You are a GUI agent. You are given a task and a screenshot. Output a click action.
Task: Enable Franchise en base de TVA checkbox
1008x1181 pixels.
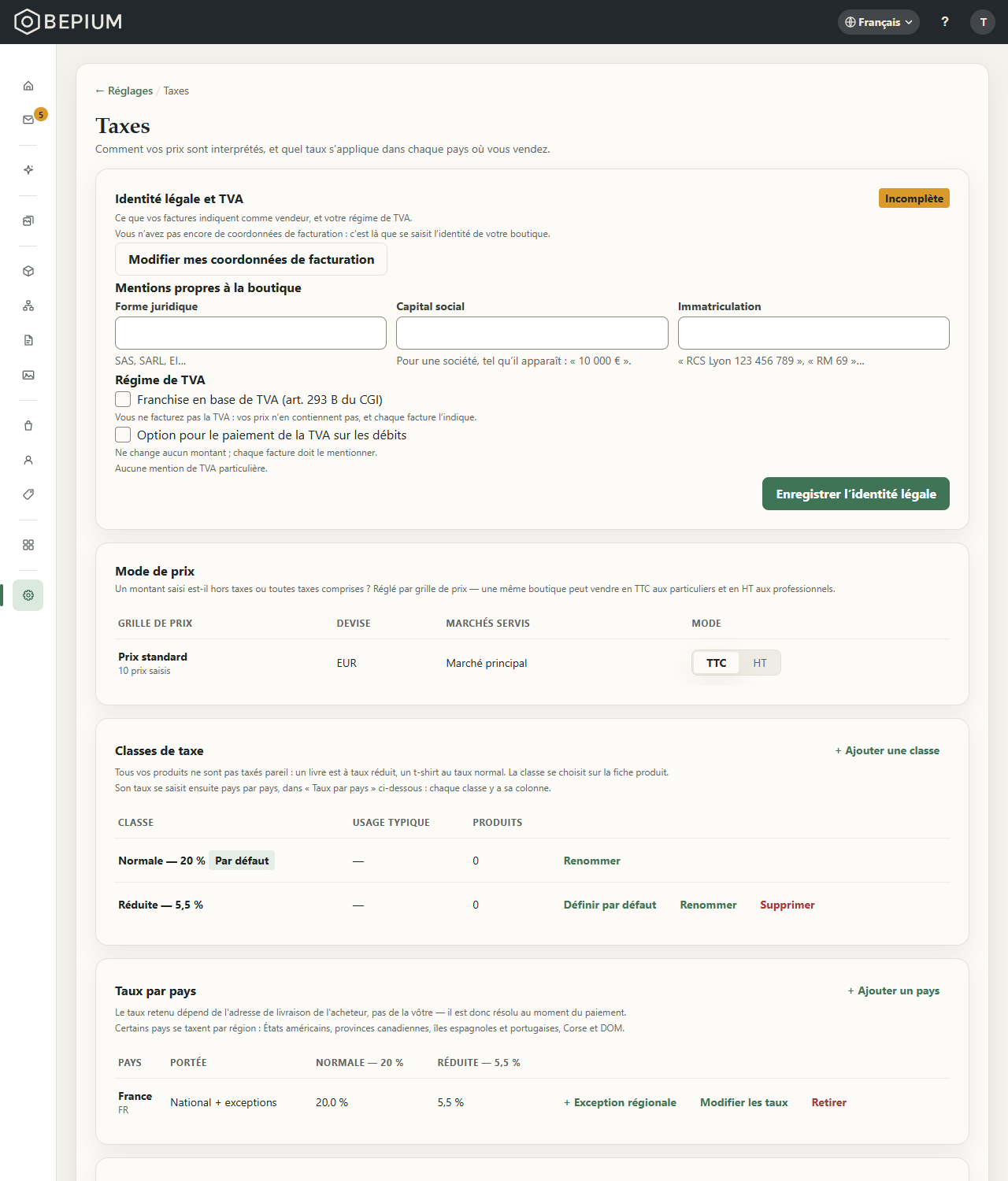click(x=123, y=399)
